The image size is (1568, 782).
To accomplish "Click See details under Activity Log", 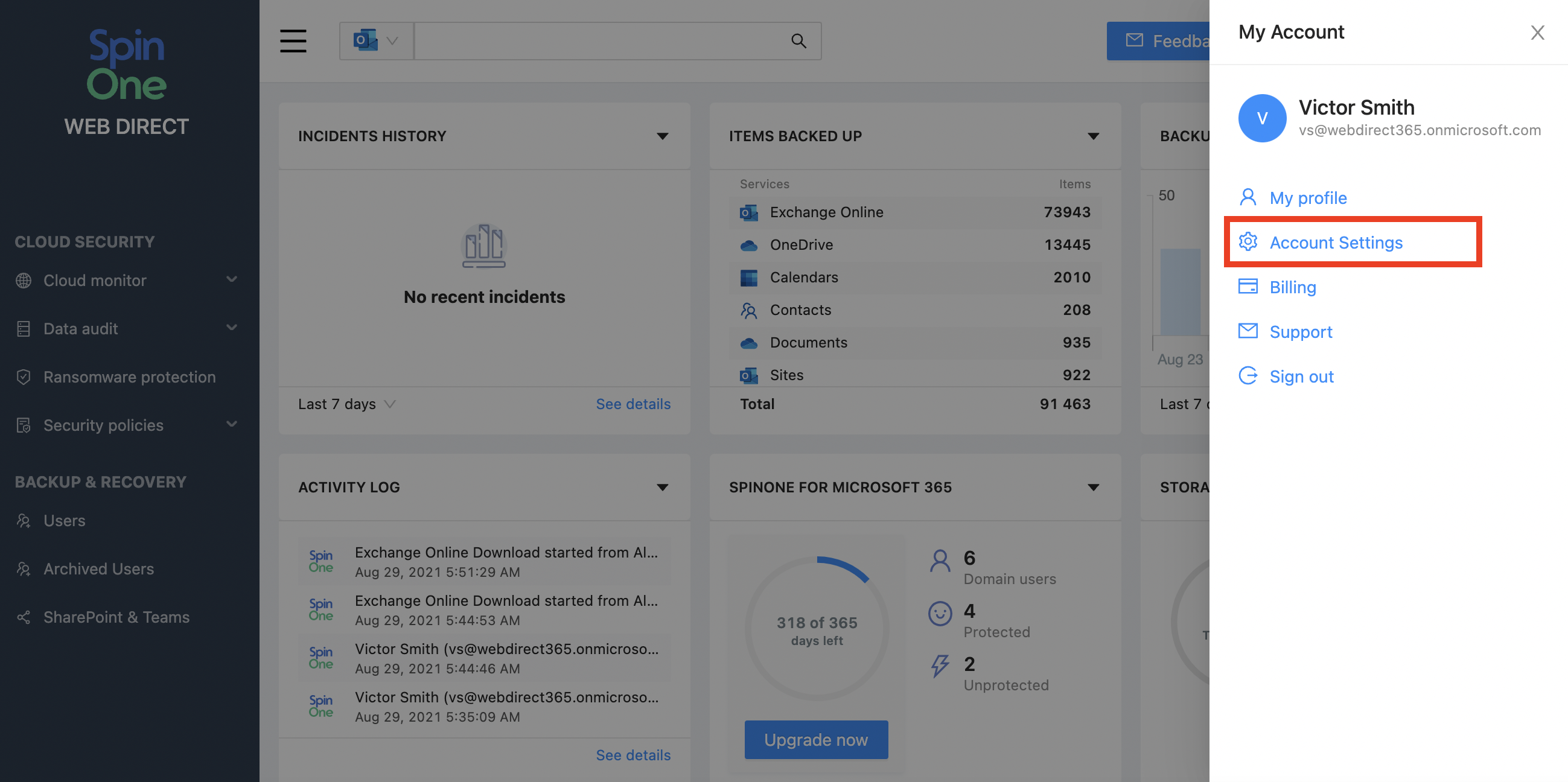I will point(633,755).
